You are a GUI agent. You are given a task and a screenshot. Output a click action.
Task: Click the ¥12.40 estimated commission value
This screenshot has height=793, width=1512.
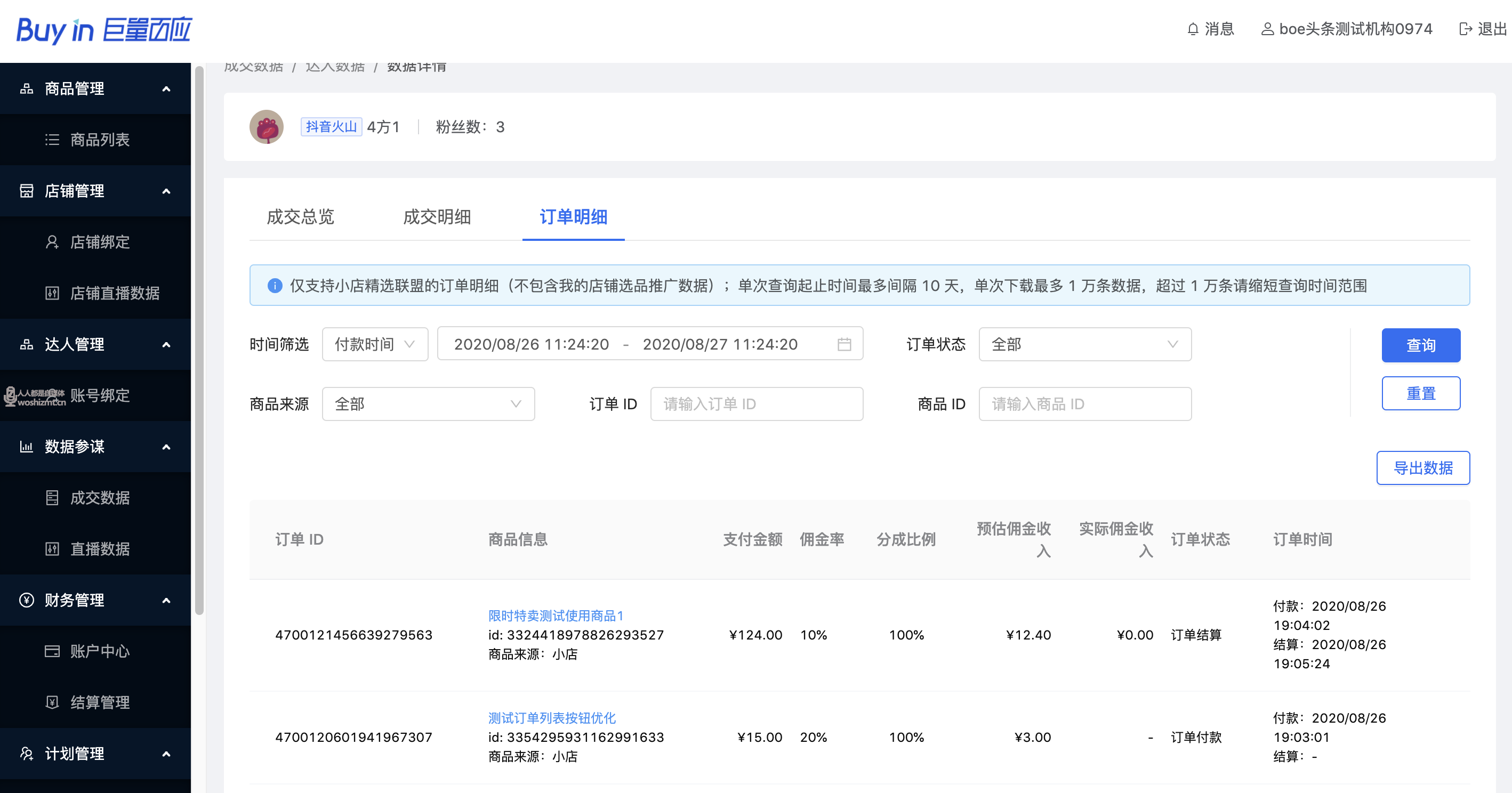1028,635
